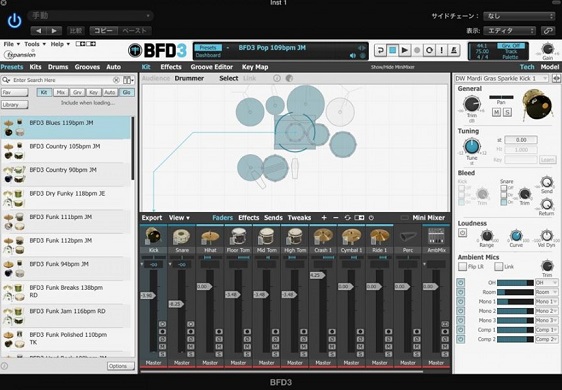Click the panic exclamation icon

(442, 51)
